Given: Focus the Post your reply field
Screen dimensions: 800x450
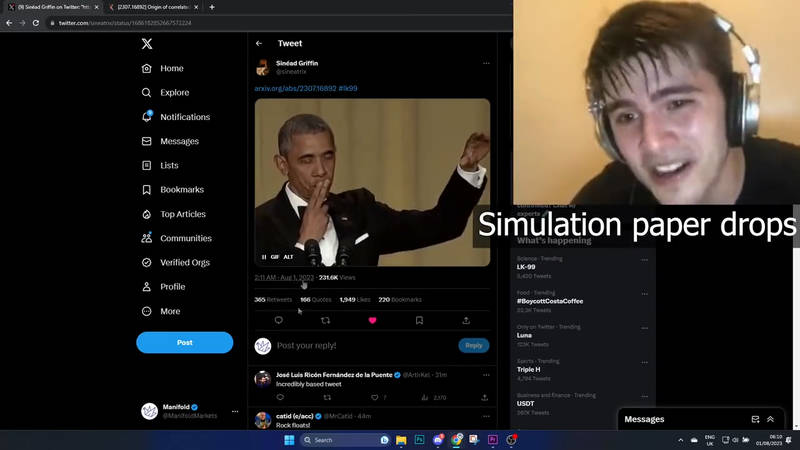Looking at the screenshot, I should coord(364,345).
